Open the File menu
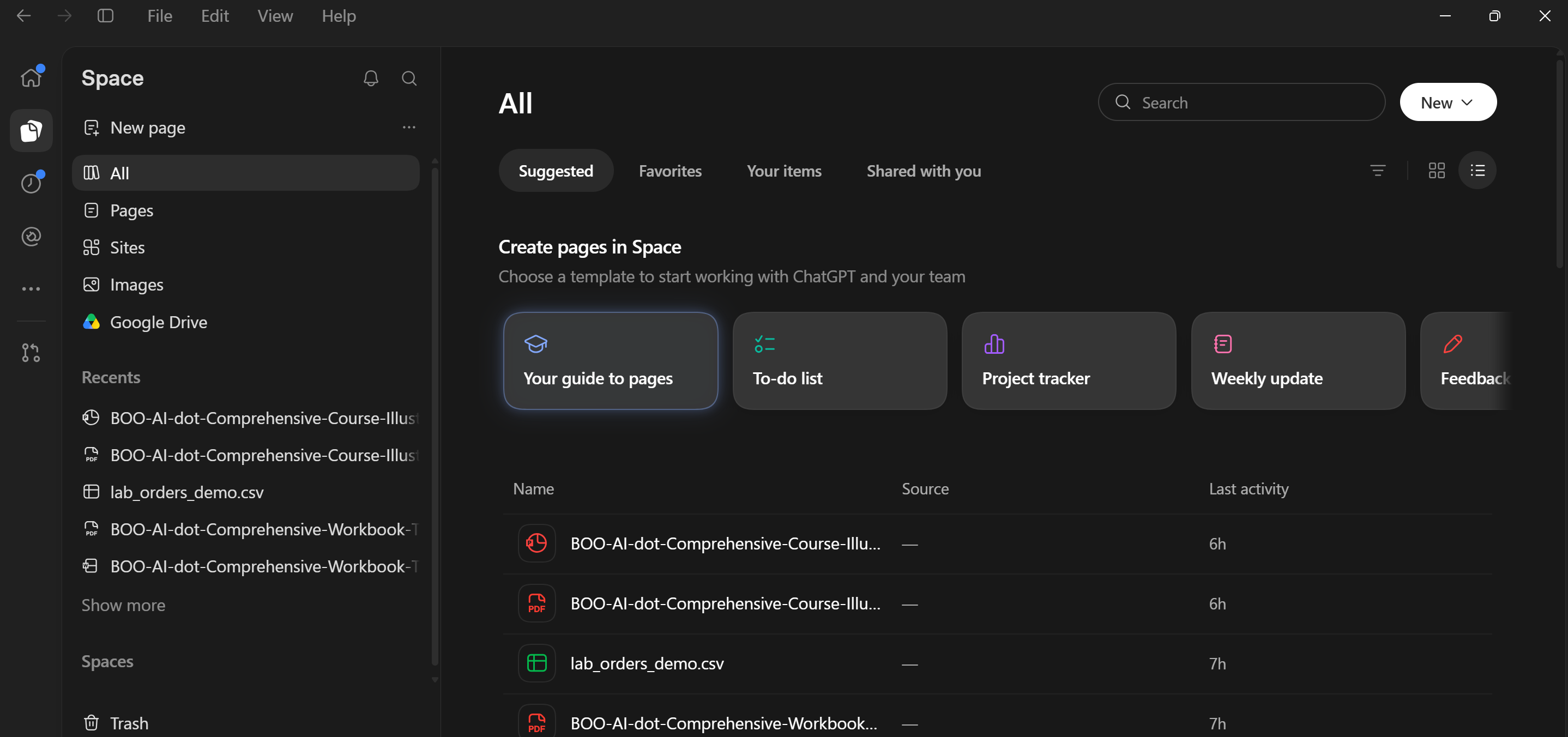 click(x=160, y=16)
